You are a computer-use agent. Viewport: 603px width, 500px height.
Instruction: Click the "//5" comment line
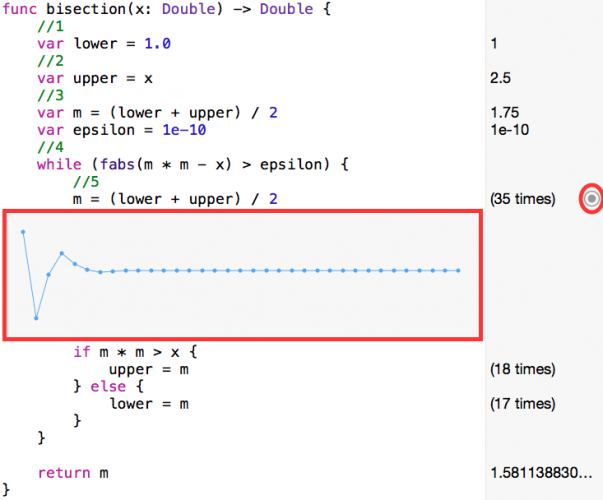tap(86, 182)
